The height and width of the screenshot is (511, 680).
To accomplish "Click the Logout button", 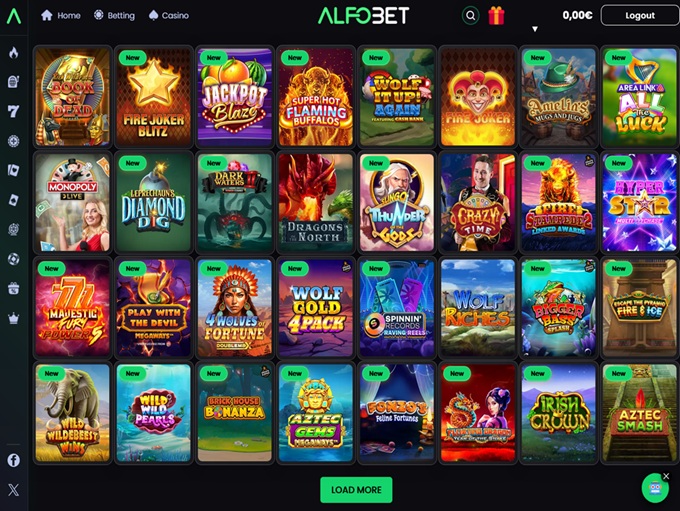I will (640, 16).
